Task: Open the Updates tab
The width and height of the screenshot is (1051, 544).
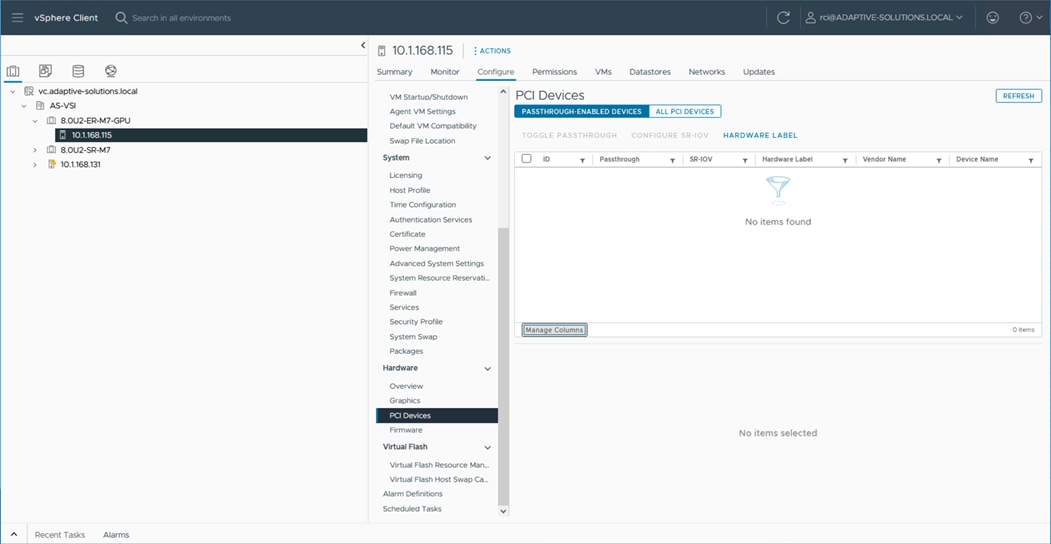Action: pos(759,72)
